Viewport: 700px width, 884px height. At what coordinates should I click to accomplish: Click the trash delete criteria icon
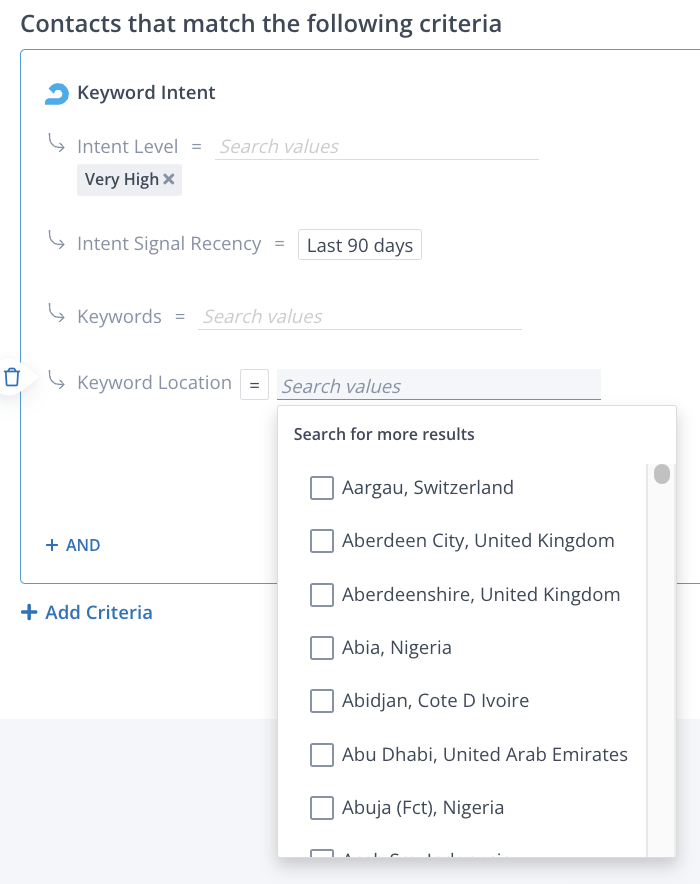[x=12, y=378]
